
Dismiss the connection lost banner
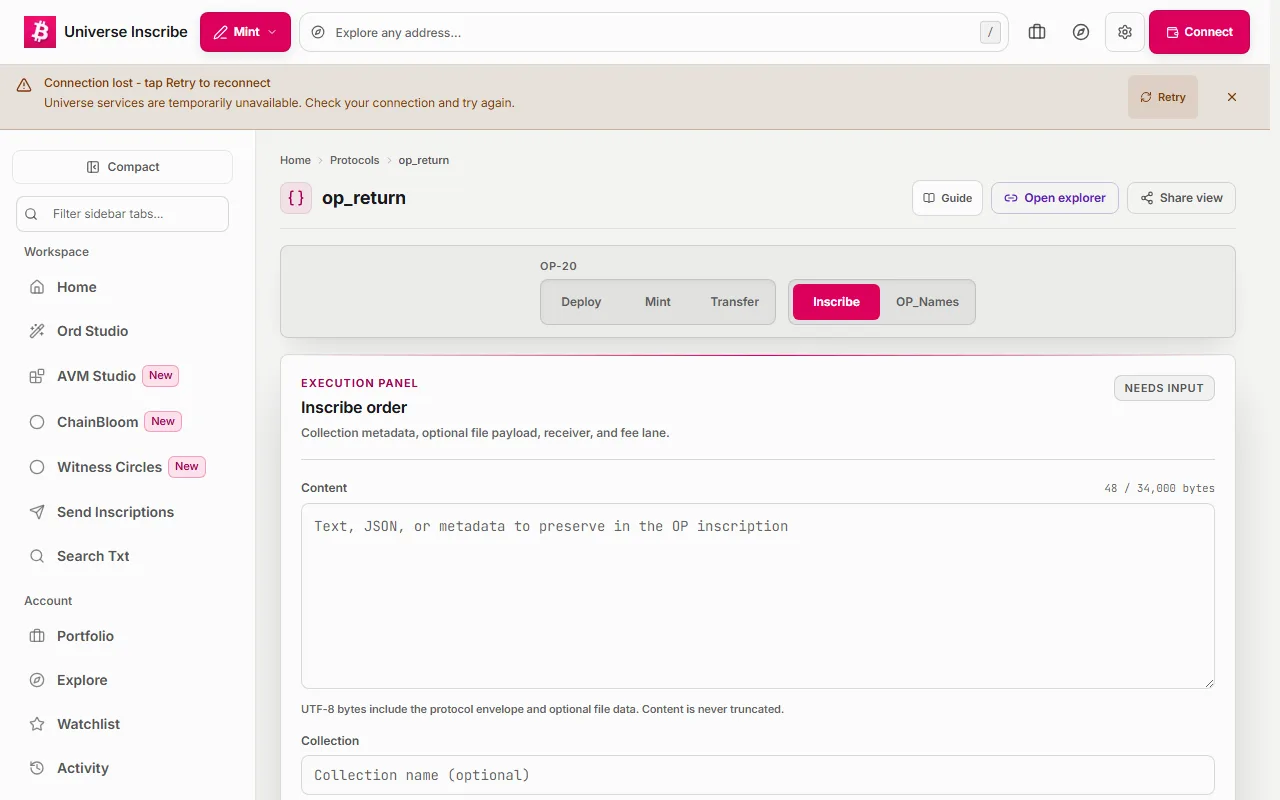1232,97
